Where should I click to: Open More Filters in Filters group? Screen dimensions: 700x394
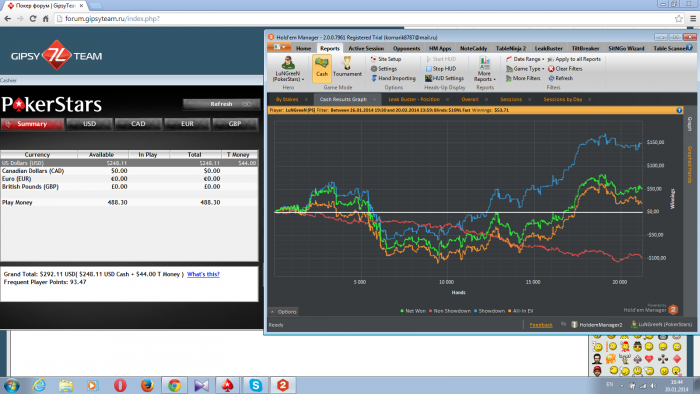point(523,78)
